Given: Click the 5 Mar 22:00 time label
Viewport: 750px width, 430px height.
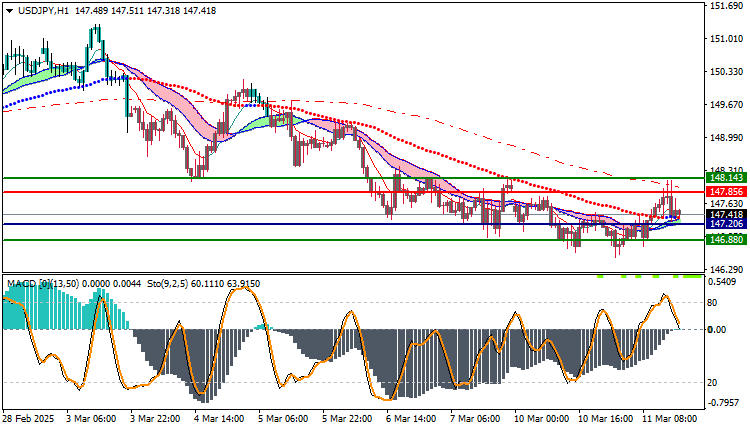Looking at the screenshot, I should (x=347, y=419).
